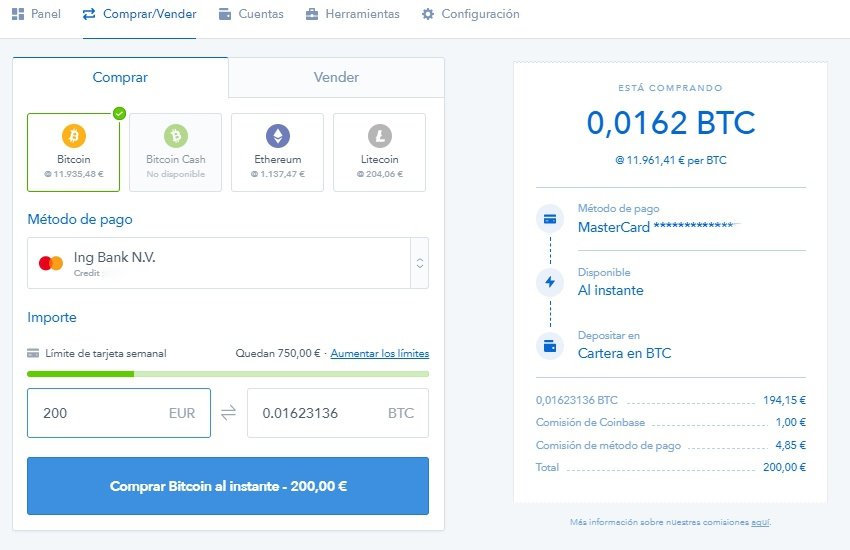Screen dimensions: 850x550
Task: Click Comprar Bitcoin al instante button
Action: click(x=228, y=486)
